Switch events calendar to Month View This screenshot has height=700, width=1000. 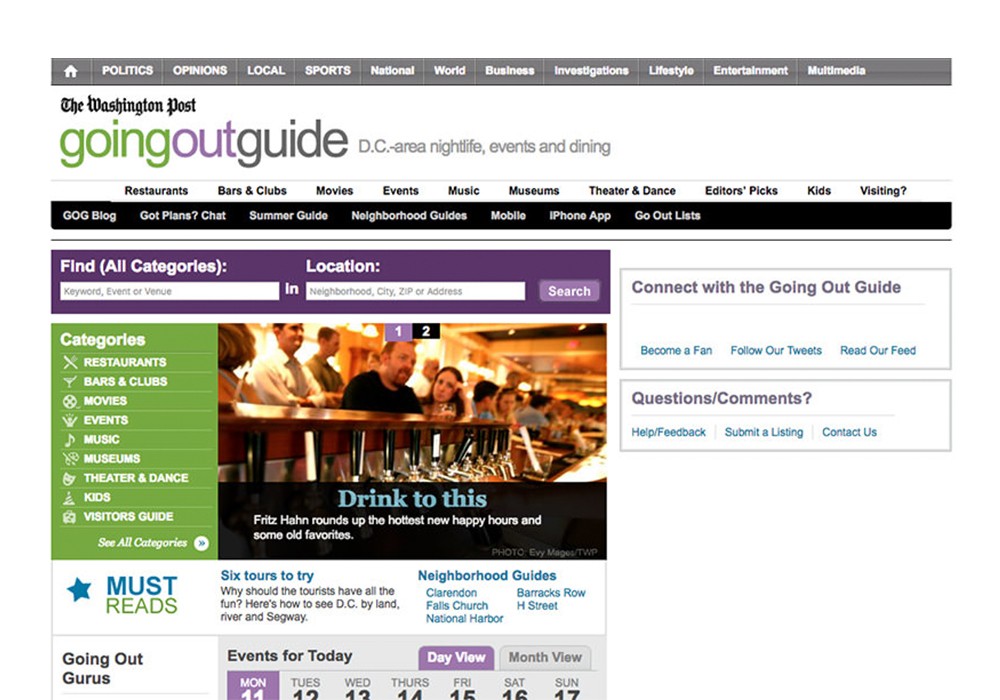pyautogui.click(x=544, y=657)
